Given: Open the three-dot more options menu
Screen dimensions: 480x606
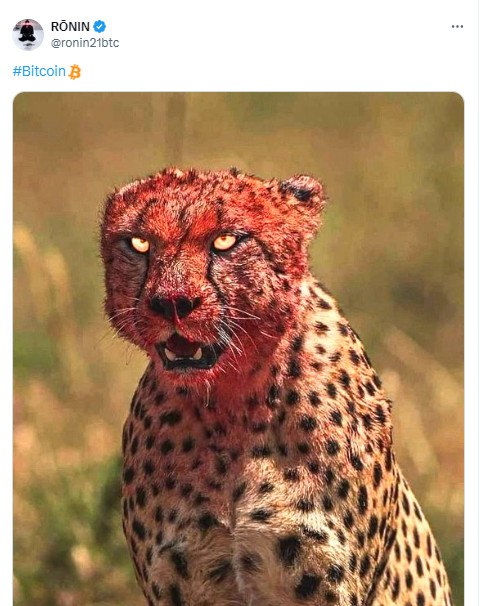Looking at the screenshot, I should (457, 27).
